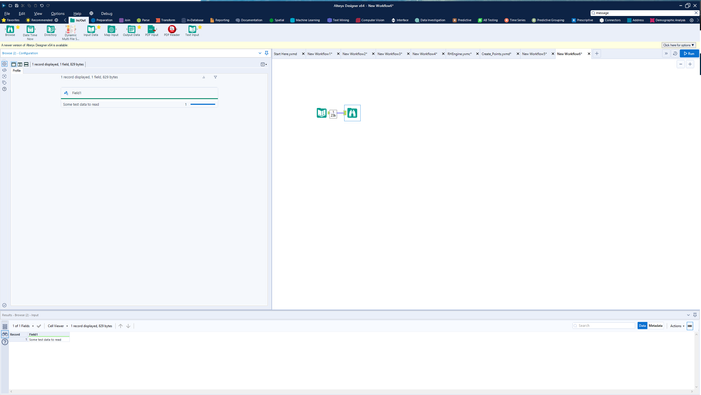Select the Input Data tool
This screenshot has height=395, width=701.
[x=91, y=31]
